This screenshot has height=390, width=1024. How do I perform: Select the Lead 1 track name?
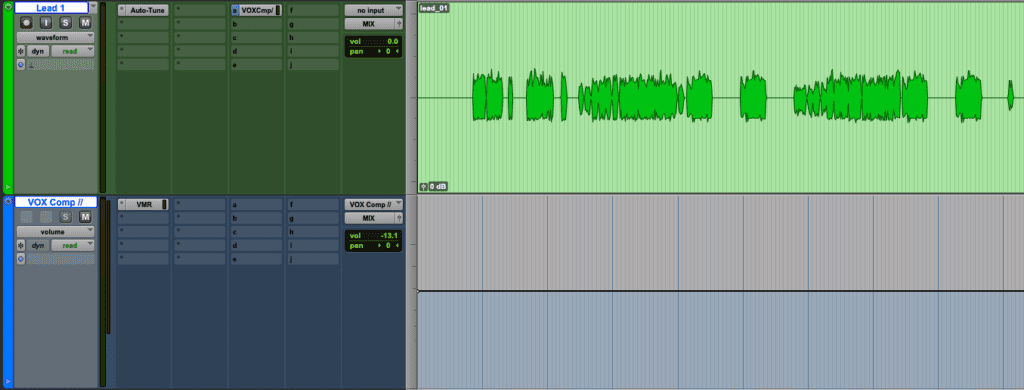click(x=52, y=8)
